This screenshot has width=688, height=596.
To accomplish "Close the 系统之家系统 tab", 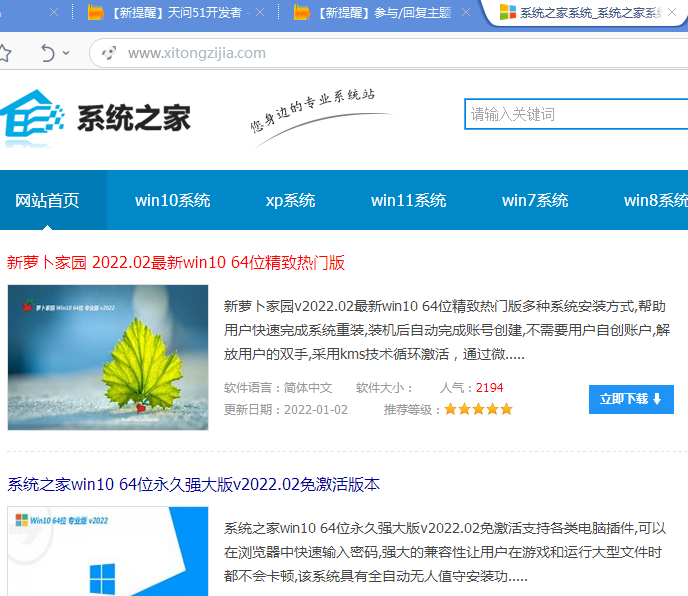I will click(672, 12).
